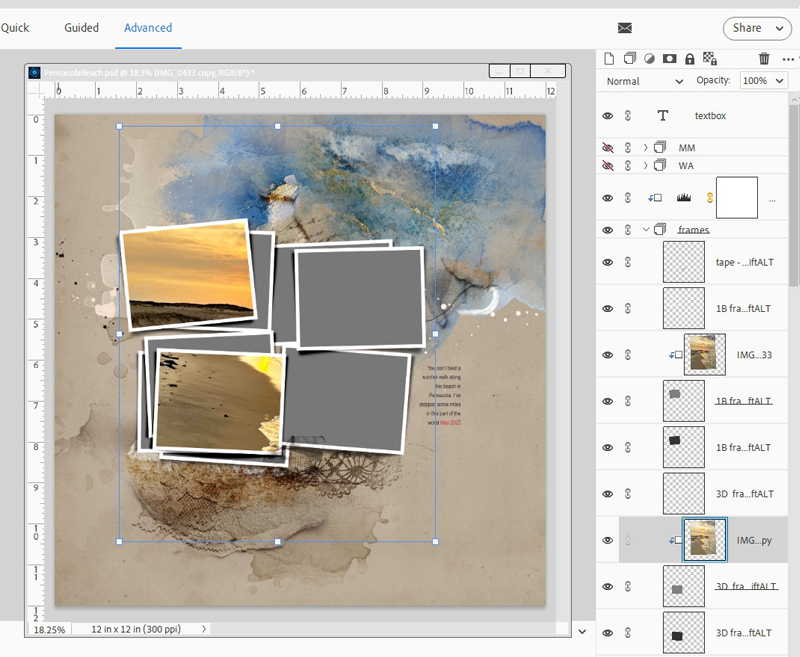Screen dimensions: 800x657
Task: Hide the levels adjustment layer
Action: (x=608, y=198)
